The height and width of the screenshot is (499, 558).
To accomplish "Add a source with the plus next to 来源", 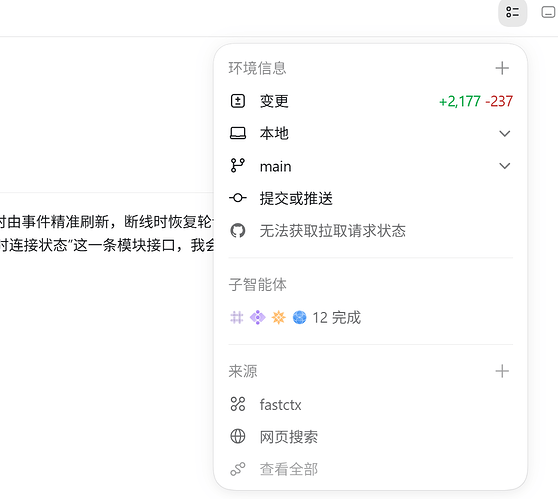I will click(502, 371).
